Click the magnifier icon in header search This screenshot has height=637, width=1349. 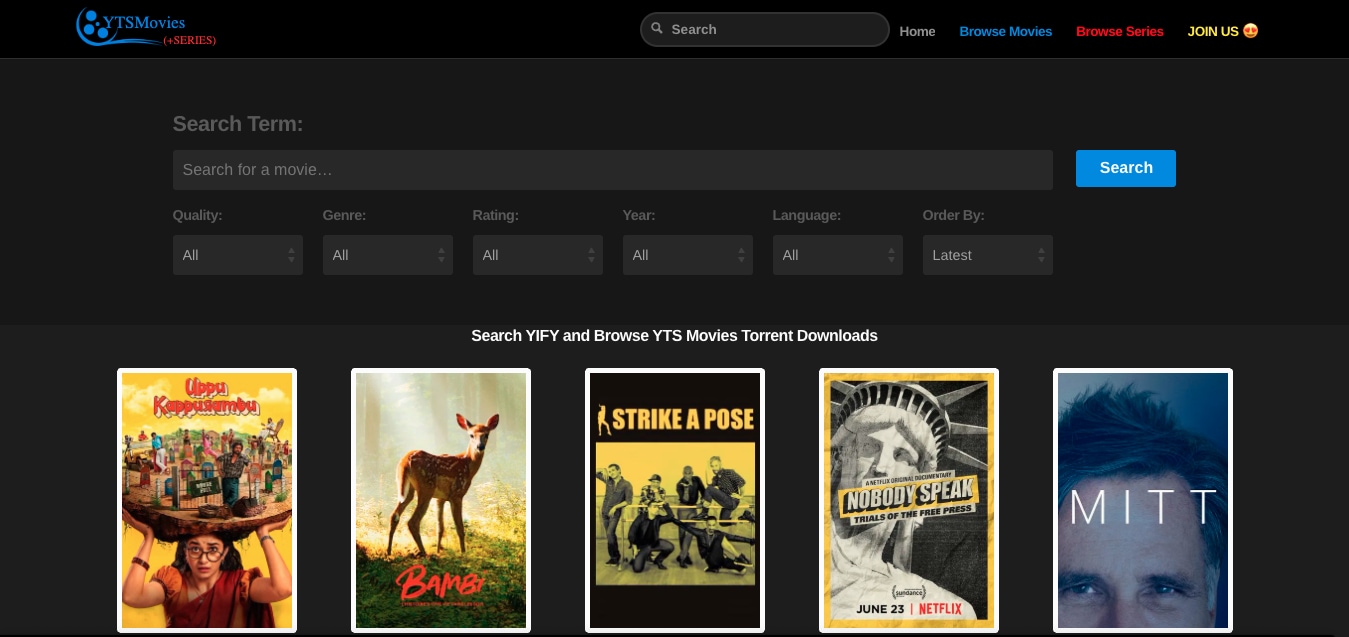657,29
